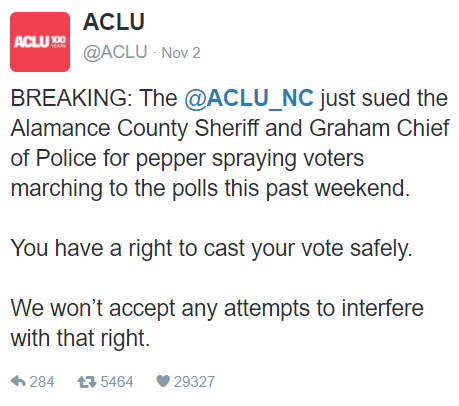
Task: Like the tweet with the heart icon
Action: point(163,381)
